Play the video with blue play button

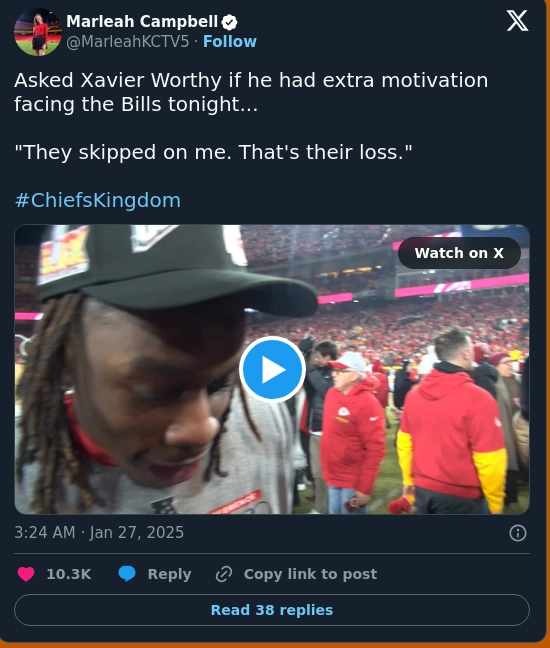tap(272, 369)
